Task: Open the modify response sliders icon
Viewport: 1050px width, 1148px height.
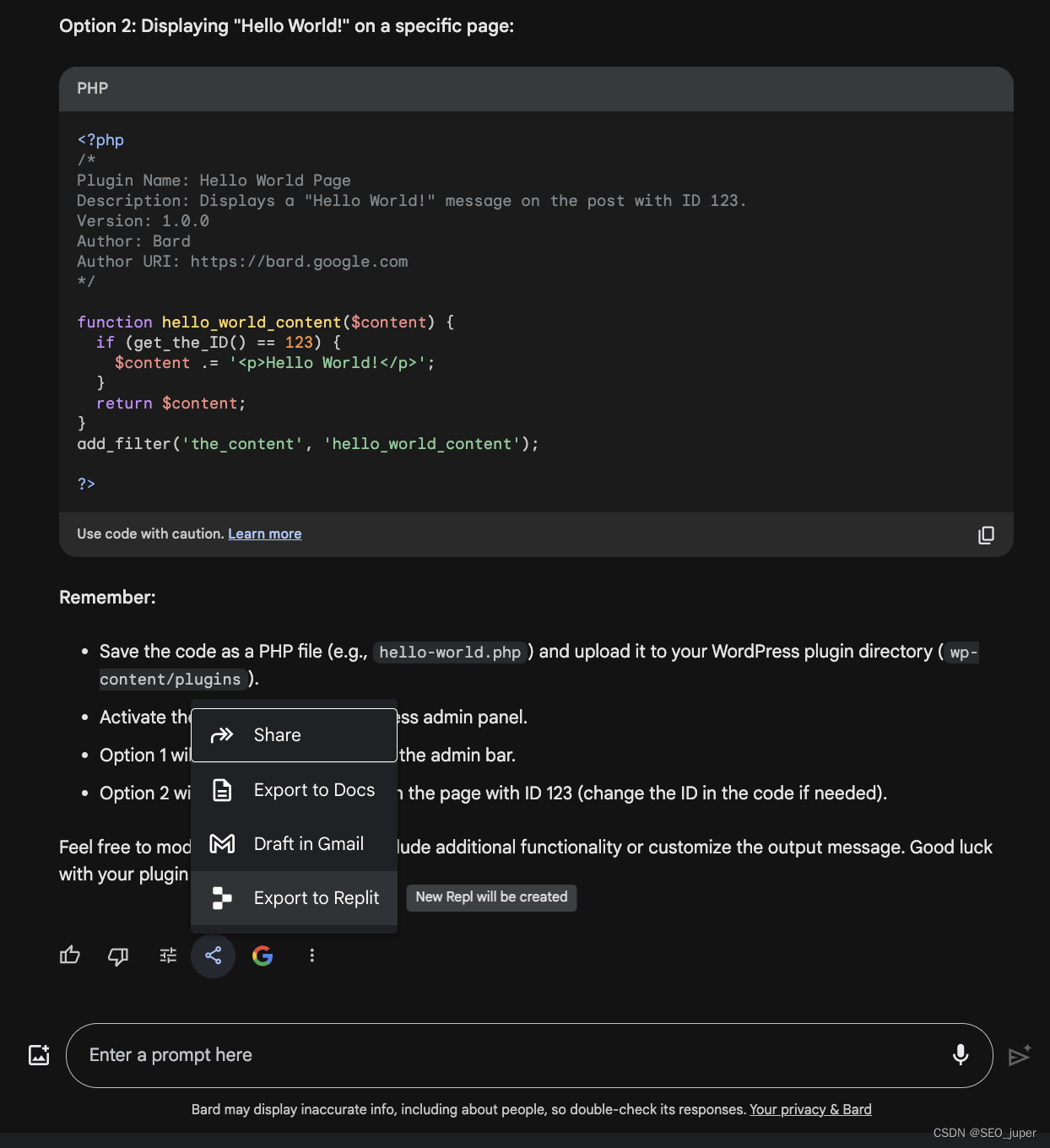Action: (168, 956)
